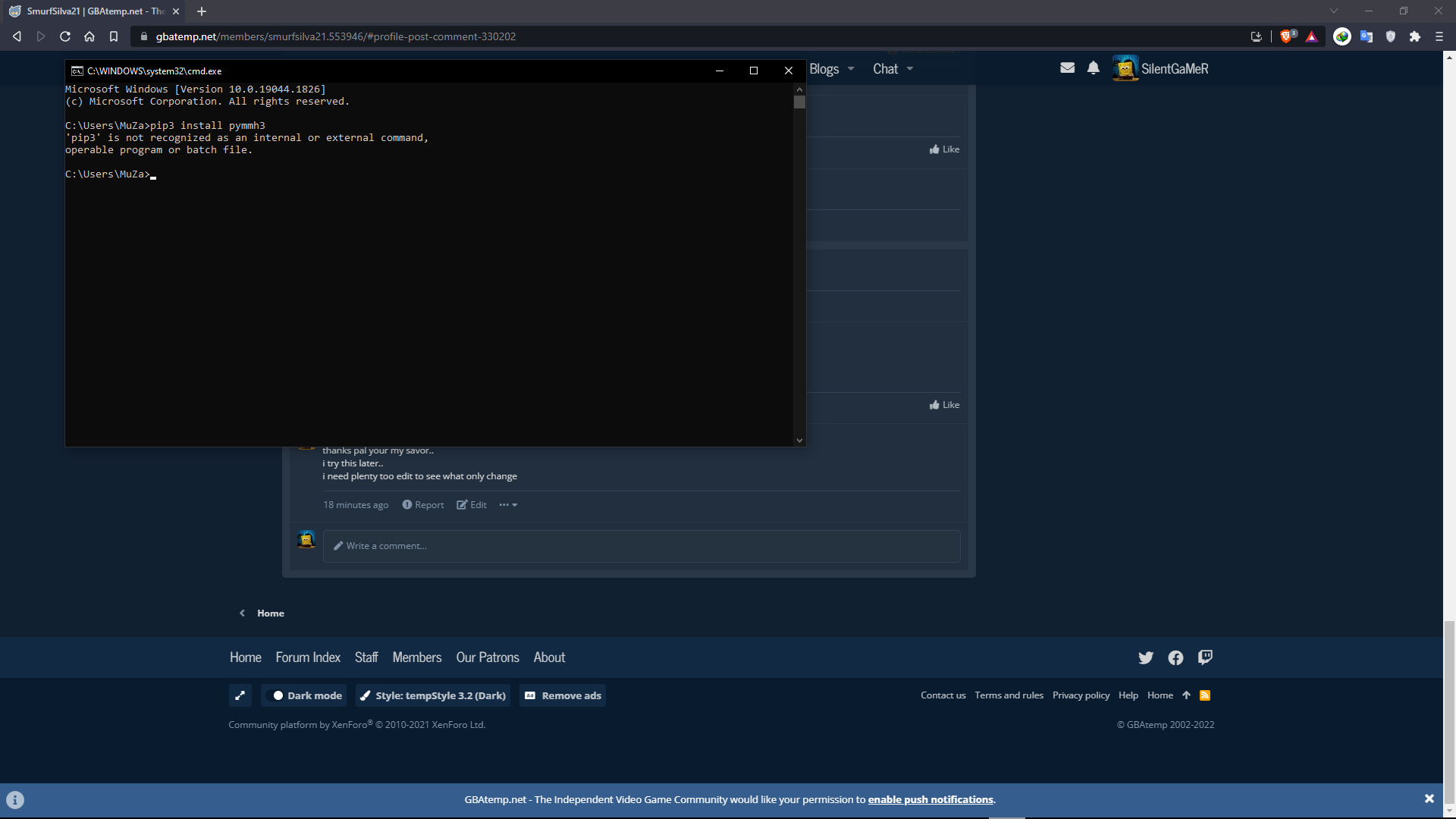Open Terms and rules link
This screenshot has height=819, width=1456.
[1009, 695]
